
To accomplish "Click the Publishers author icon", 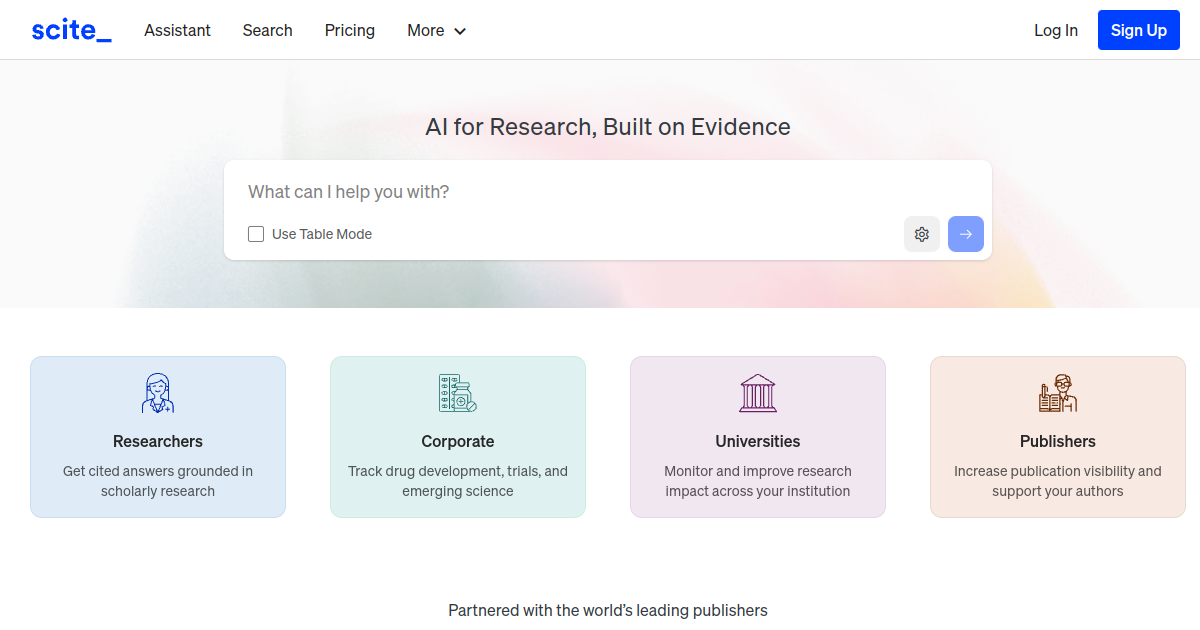I will 1058,393.
